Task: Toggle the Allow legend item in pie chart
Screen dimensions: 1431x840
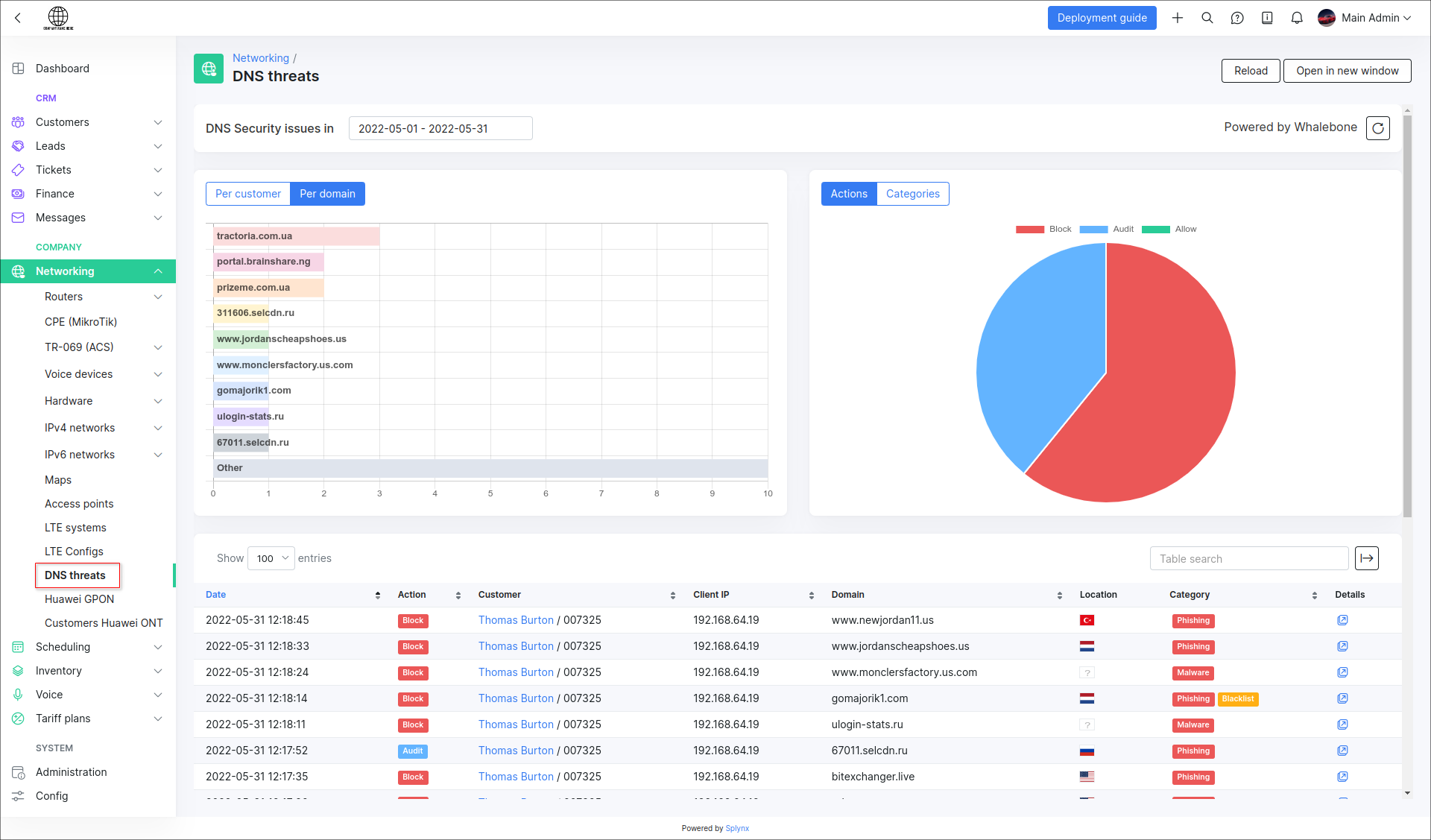Action: click(x=1169, y=229)
